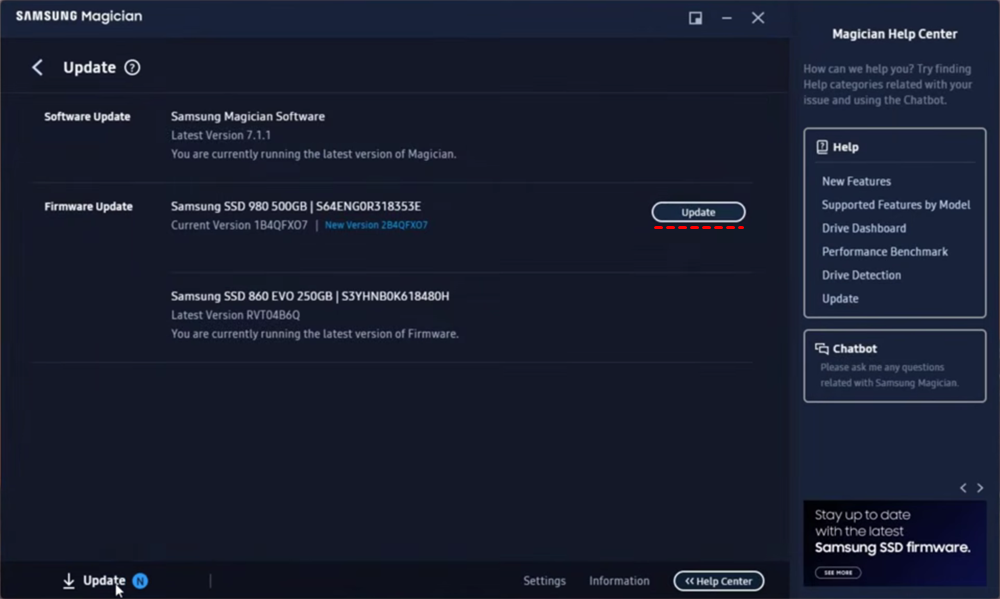The height and width of the screenshot is (599, 1000).
Task: Open Supported Features by Model help topic
Action: 895,205
